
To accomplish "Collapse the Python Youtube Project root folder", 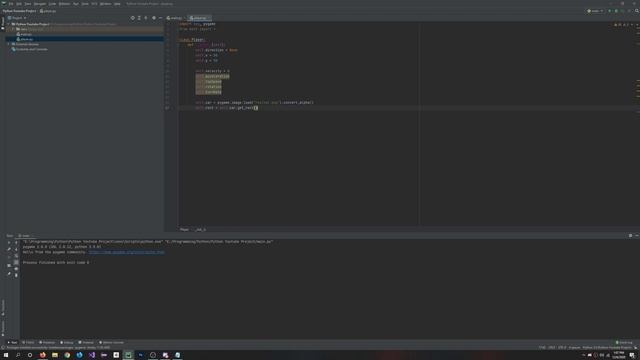I will tap(9, 24).
